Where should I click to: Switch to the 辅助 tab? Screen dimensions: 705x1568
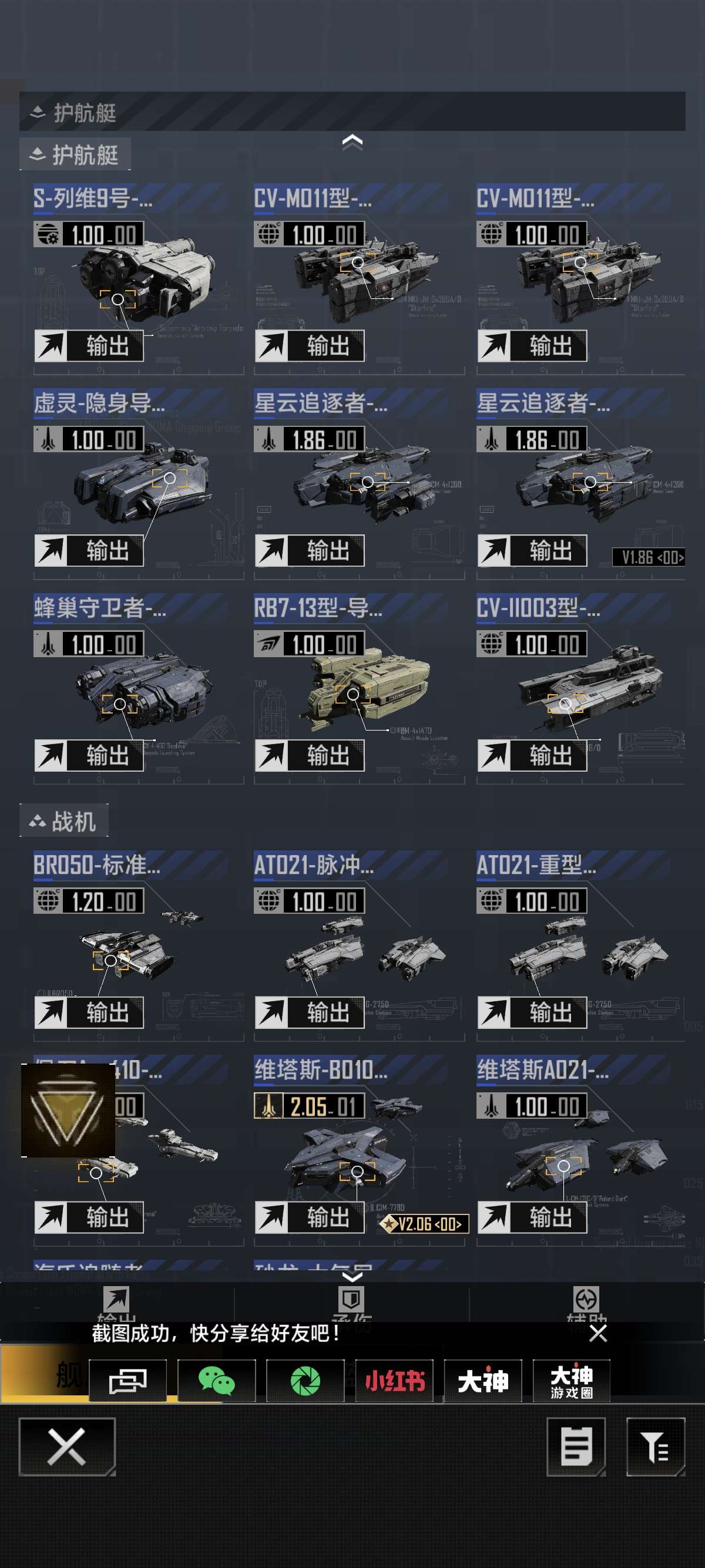(x=586, y=1306)
